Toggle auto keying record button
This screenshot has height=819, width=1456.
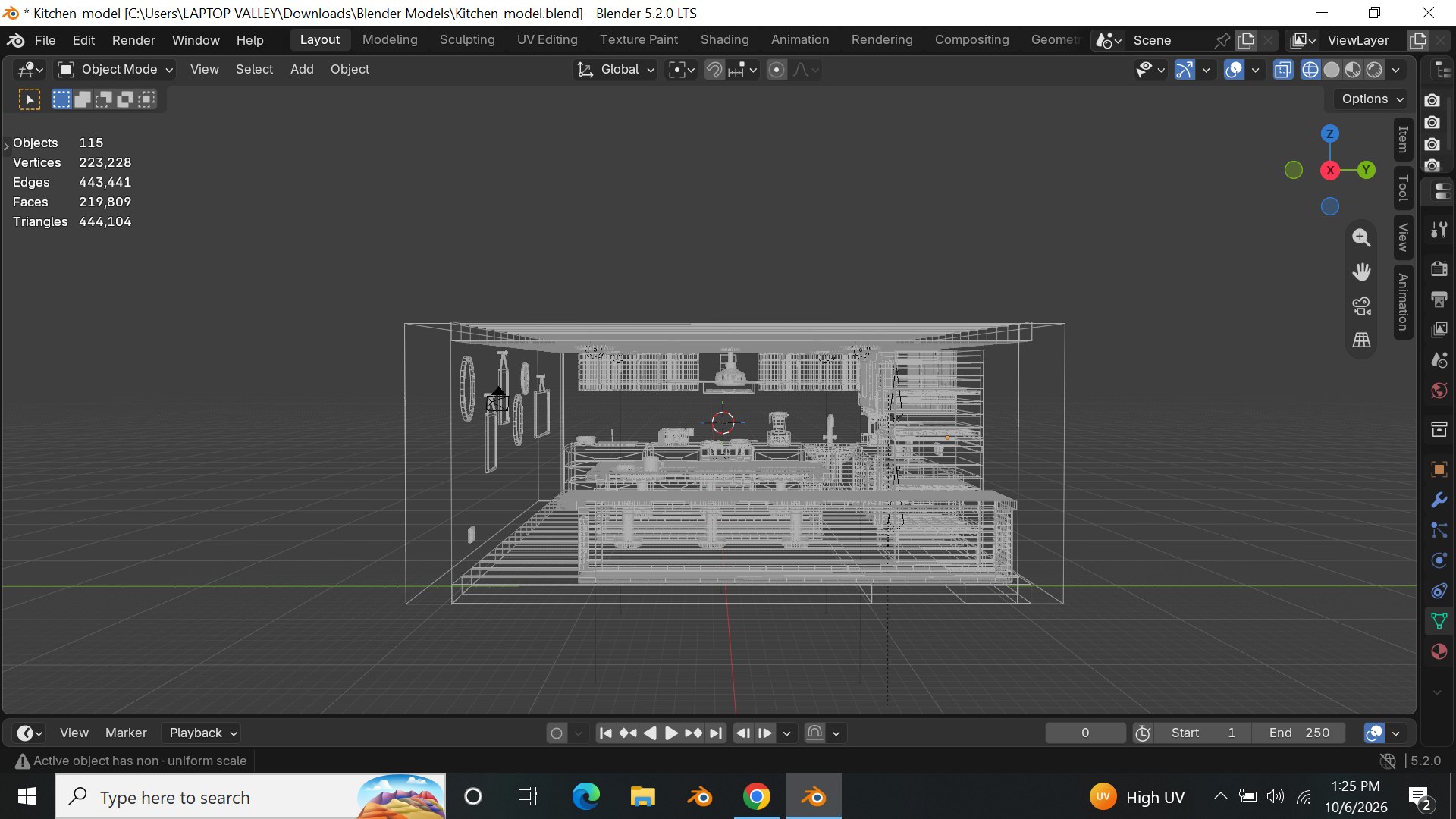tap(557, 733)
